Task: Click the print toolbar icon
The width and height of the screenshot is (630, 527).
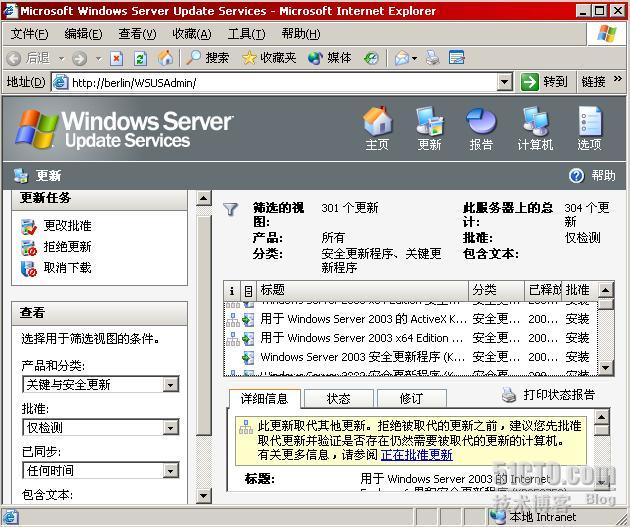Action: (x=433, y=58)
